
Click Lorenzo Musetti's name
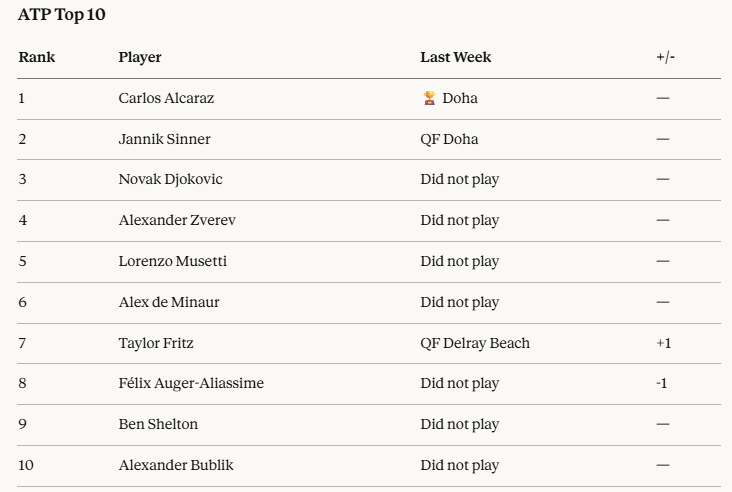tap(172, 261)
